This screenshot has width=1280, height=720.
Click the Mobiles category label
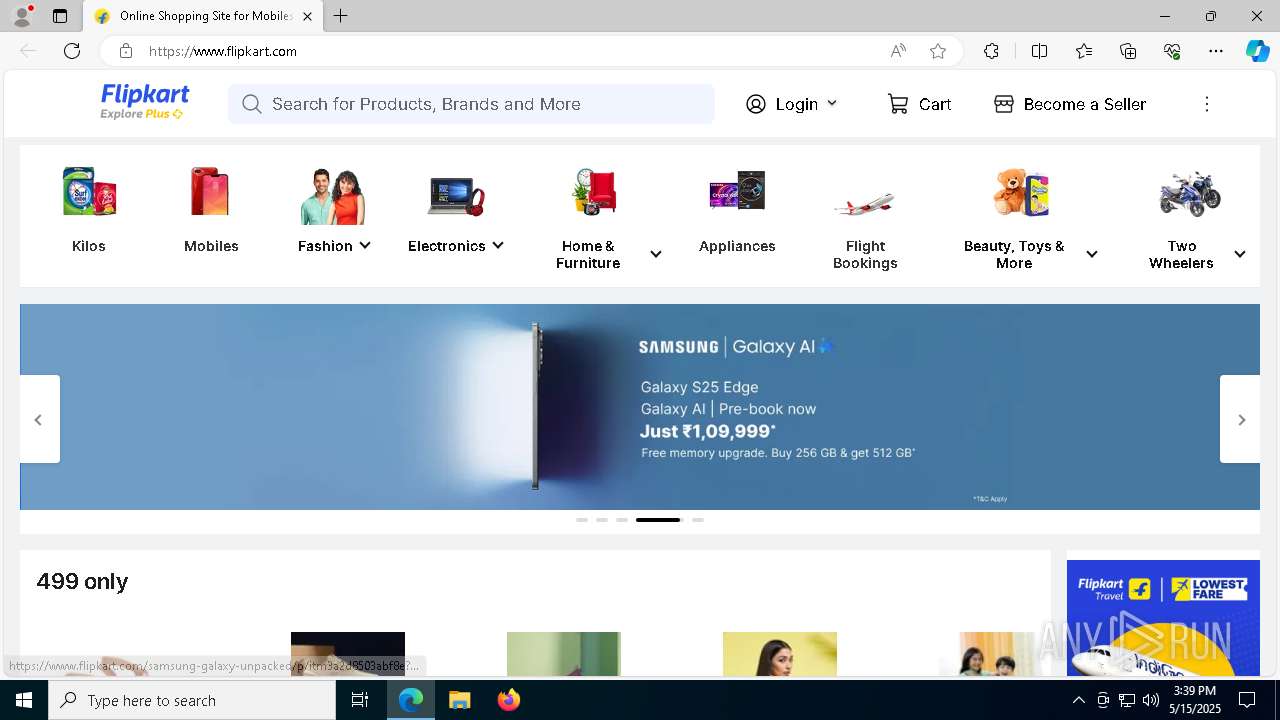tap(211, 246)
